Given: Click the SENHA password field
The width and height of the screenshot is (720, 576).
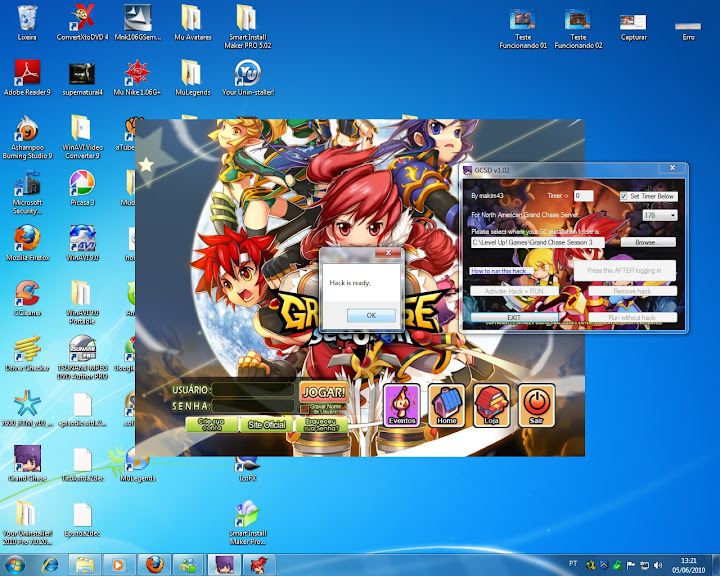Looking at the screenshot, I should click(x=253, y=406).
